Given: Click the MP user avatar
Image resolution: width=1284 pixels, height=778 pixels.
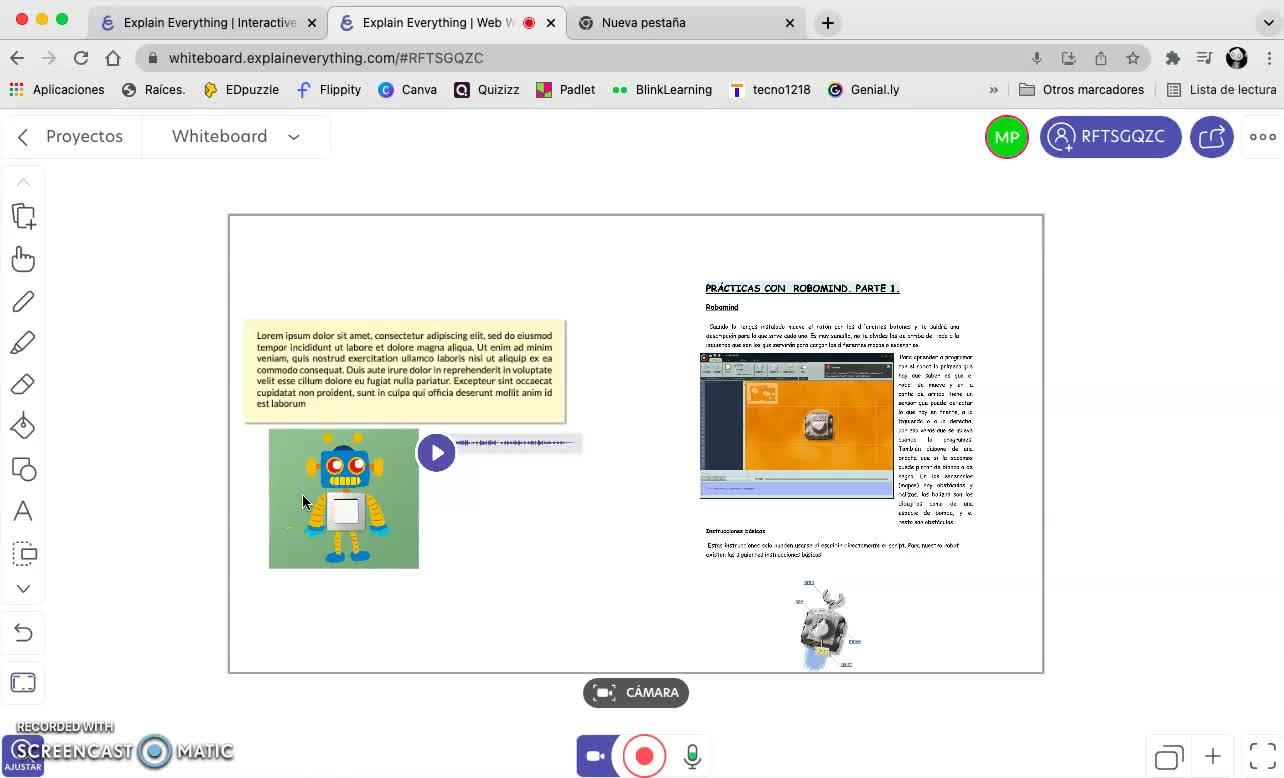Looking at the screenshot, I should coord(1007,137).
